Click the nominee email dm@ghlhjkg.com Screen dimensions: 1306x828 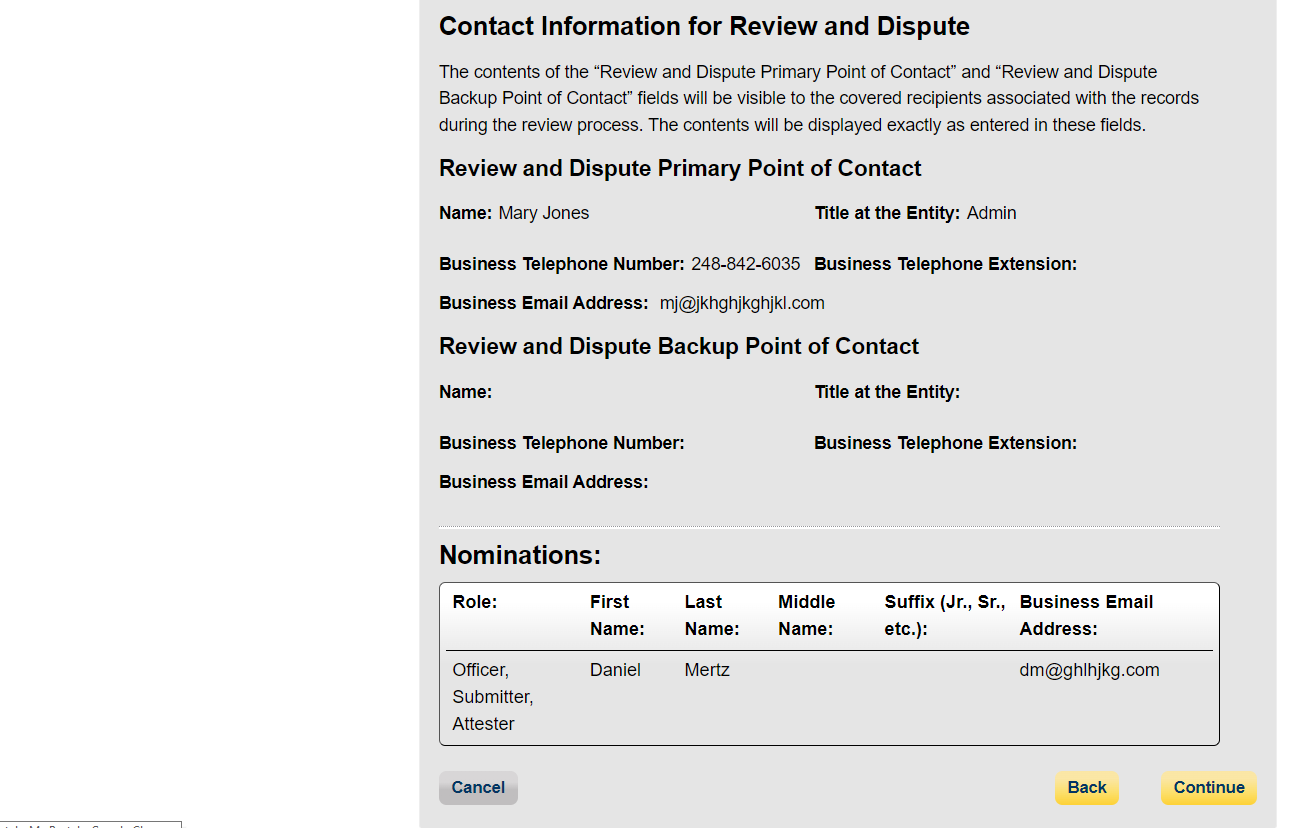pyautogui.click(x=1089, y=670)
